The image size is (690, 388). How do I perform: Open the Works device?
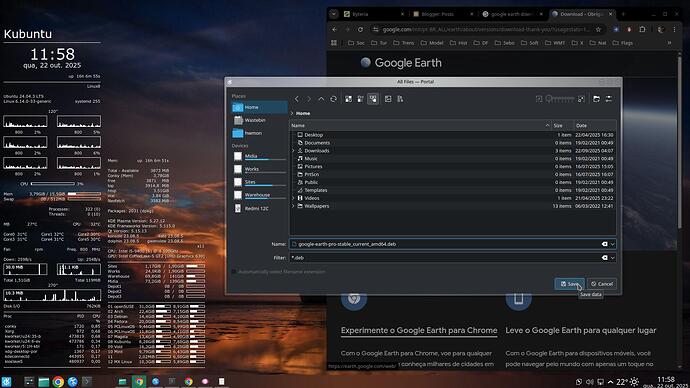259,169
